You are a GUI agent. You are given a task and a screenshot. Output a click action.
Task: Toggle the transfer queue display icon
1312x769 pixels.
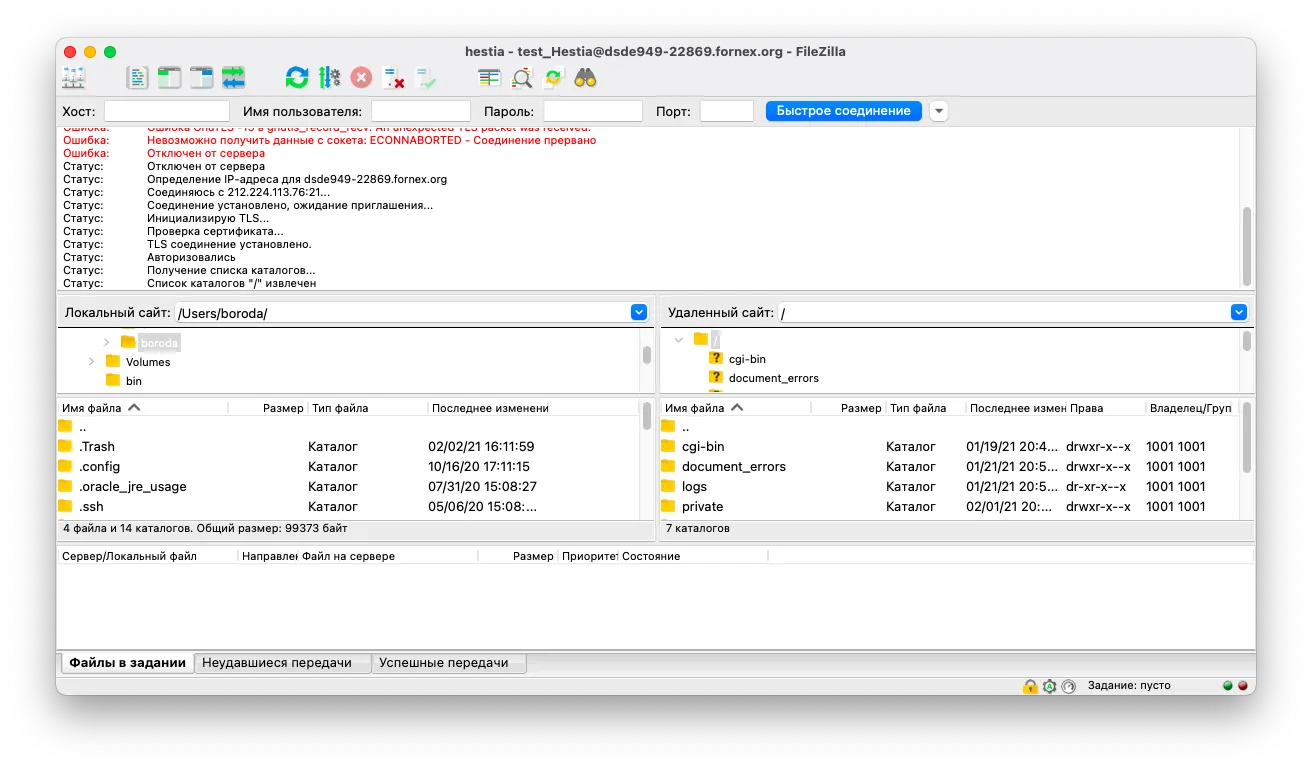click(x=234, y=78)
